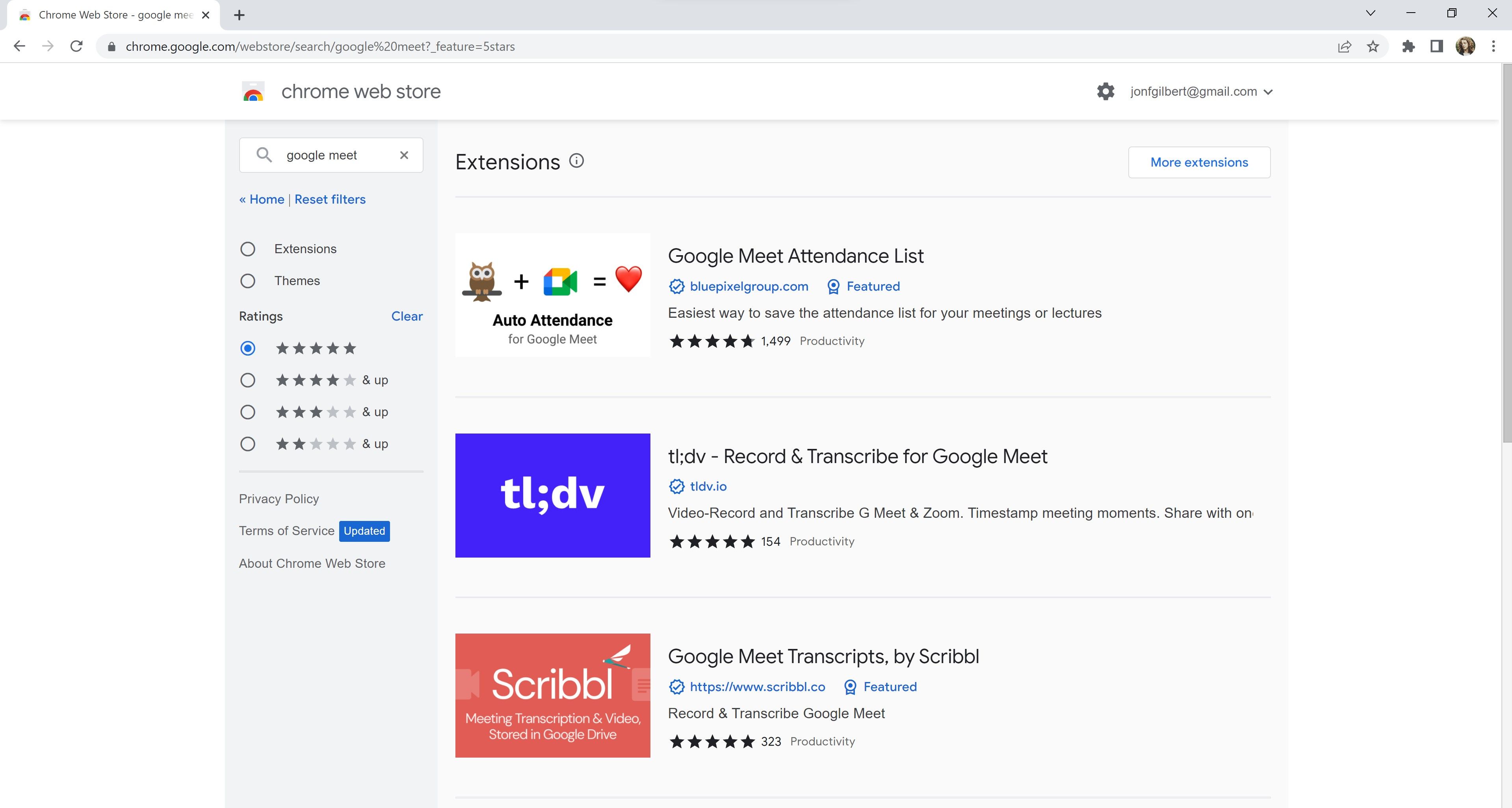Open a new browser tab
The height and width of the screenshot is (808, 1512).
pos(239,15)
